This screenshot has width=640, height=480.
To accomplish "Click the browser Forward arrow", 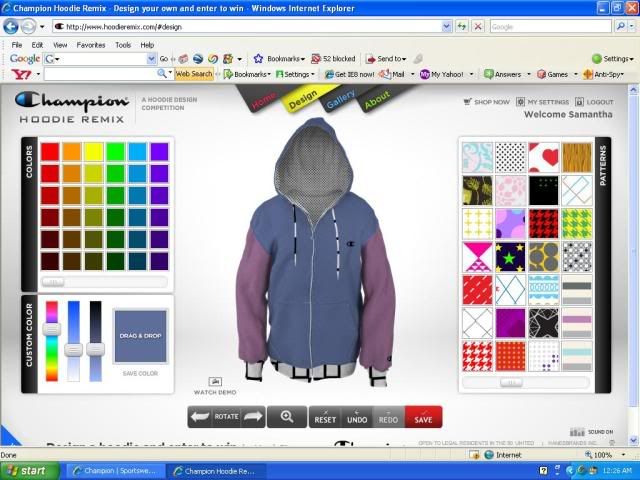I will (x=28, y=27).
